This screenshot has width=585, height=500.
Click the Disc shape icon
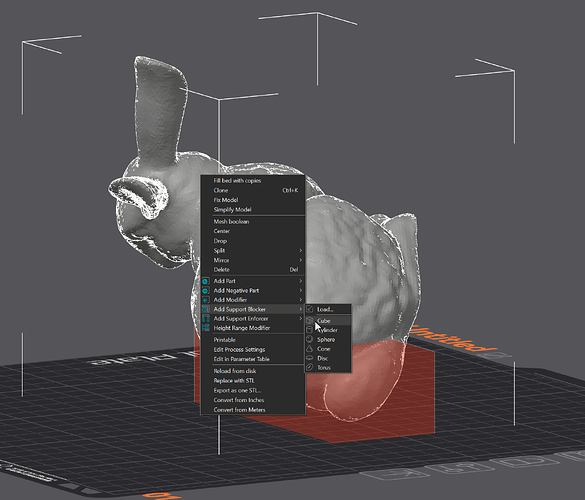coord(310,358)
